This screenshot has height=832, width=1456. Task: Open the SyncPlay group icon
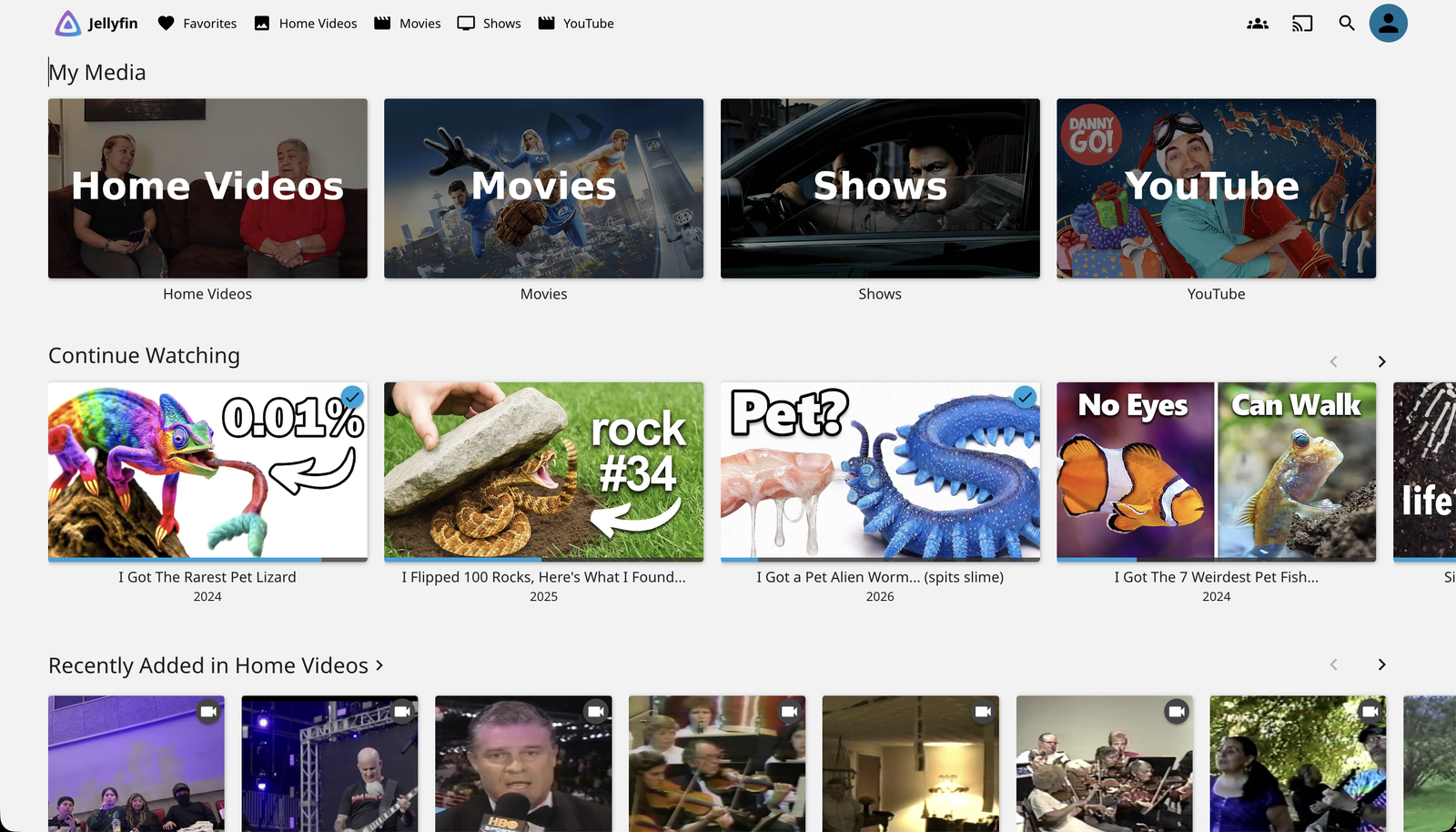[x=1258, y=24]
